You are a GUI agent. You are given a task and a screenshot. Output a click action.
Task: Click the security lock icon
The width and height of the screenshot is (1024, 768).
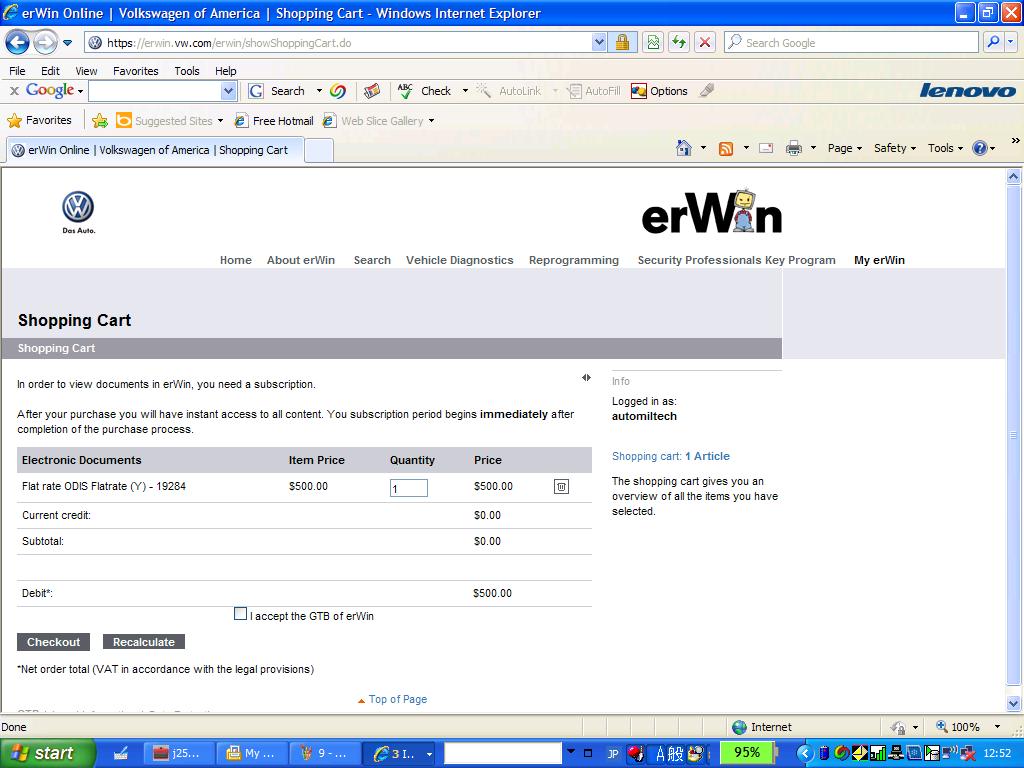622,43
